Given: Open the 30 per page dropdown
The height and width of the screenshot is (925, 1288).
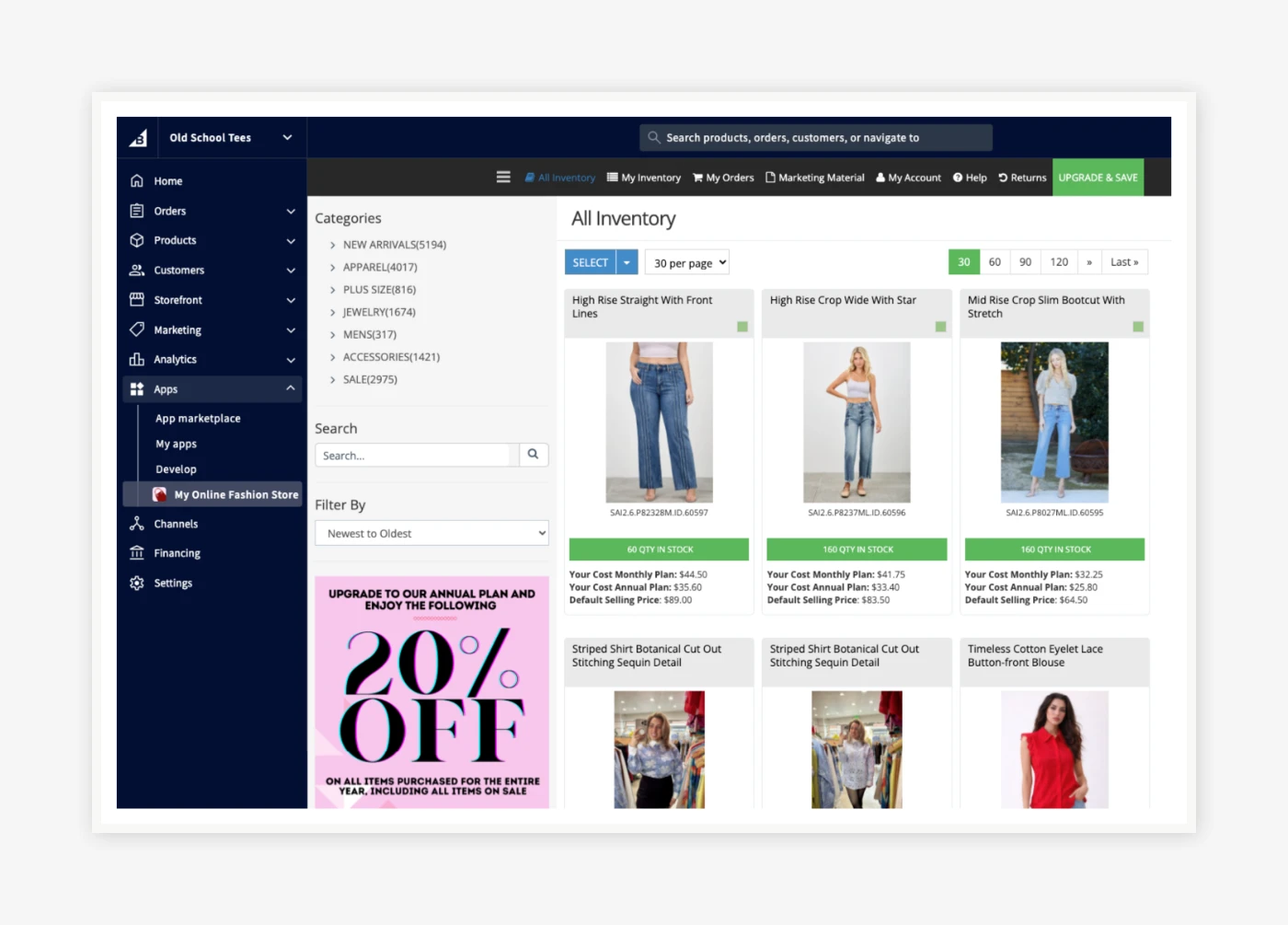Looking at the screenshot, I should [x=687, y=262].
